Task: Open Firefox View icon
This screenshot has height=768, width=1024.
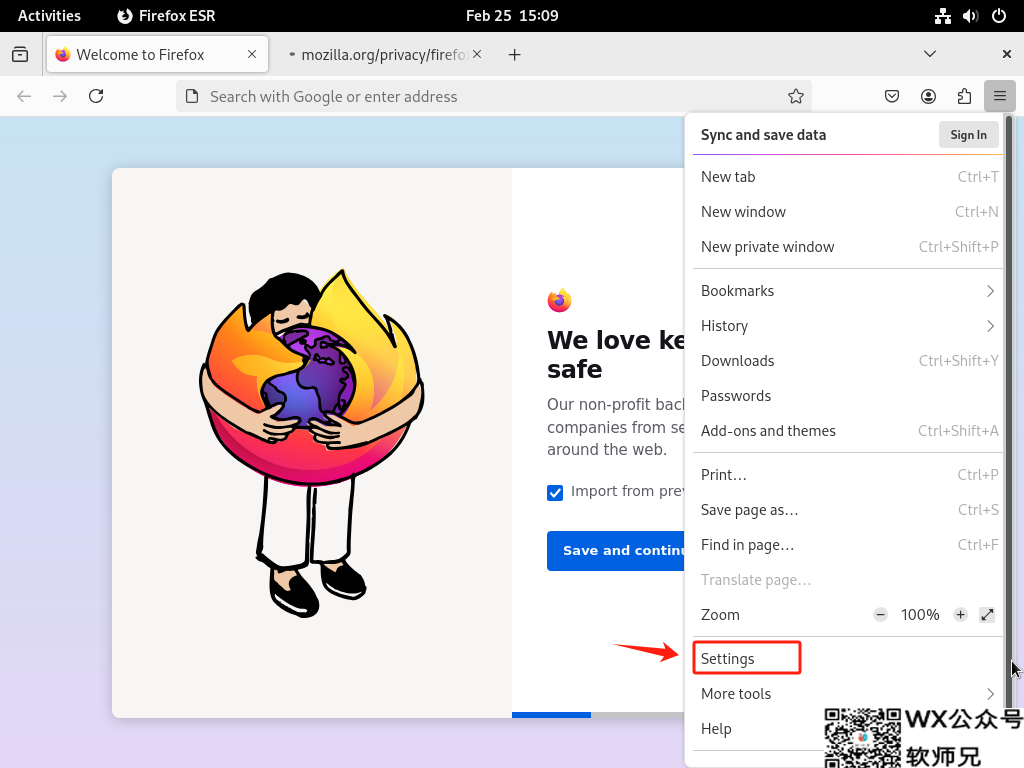Action: 20,54
